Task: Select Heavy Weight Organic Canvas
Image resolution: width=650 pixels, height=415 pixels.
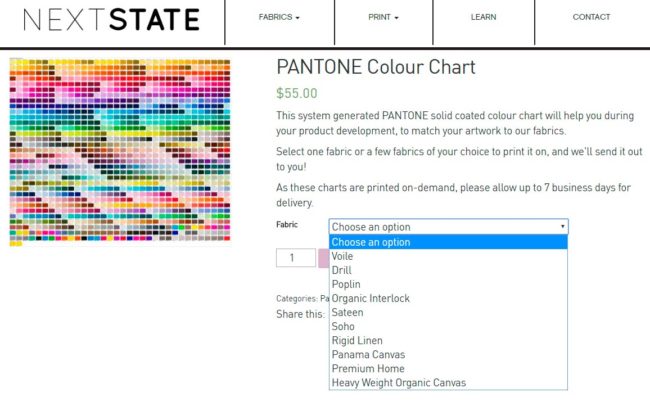Action: pos(398,383)
